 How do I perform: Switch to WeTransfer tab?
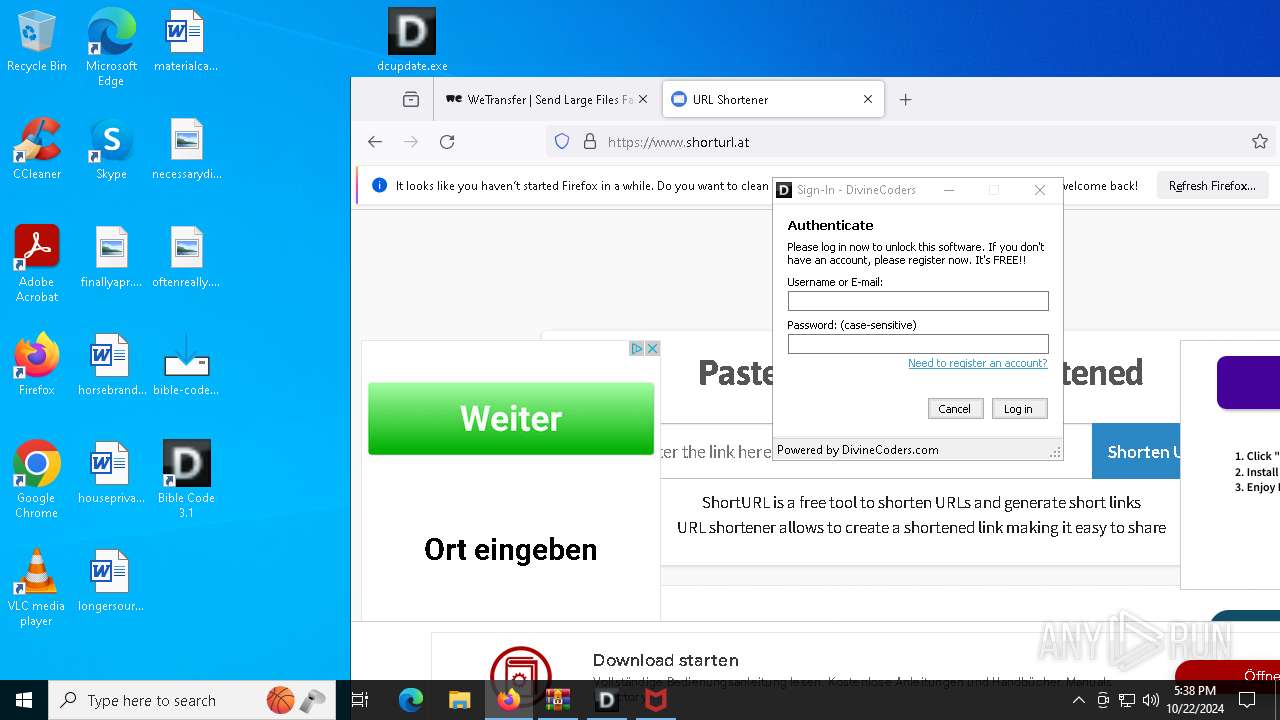click(547, 100)
